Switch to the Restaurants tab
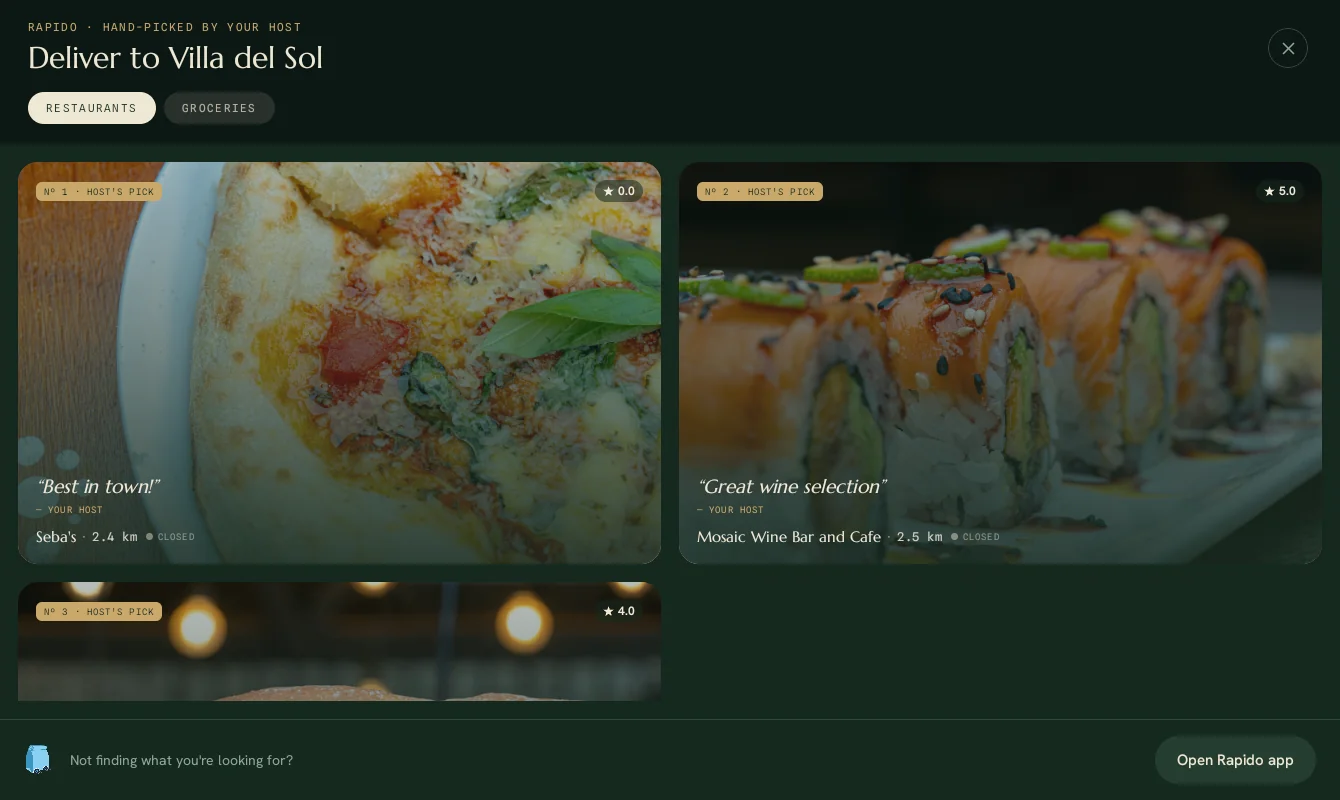Viewport: 1340px width, 800px height. [92, 108]
